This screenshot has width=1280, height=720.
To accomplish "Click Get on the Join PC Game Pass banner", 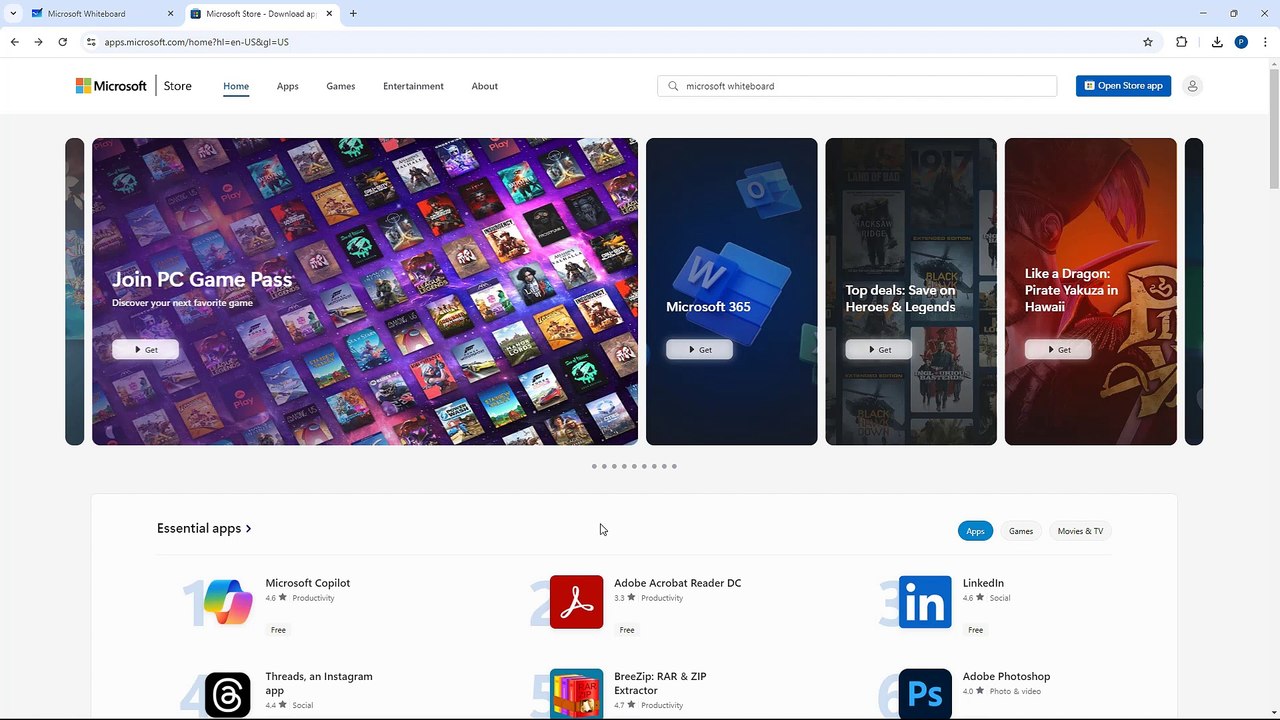I will (145, 350).
